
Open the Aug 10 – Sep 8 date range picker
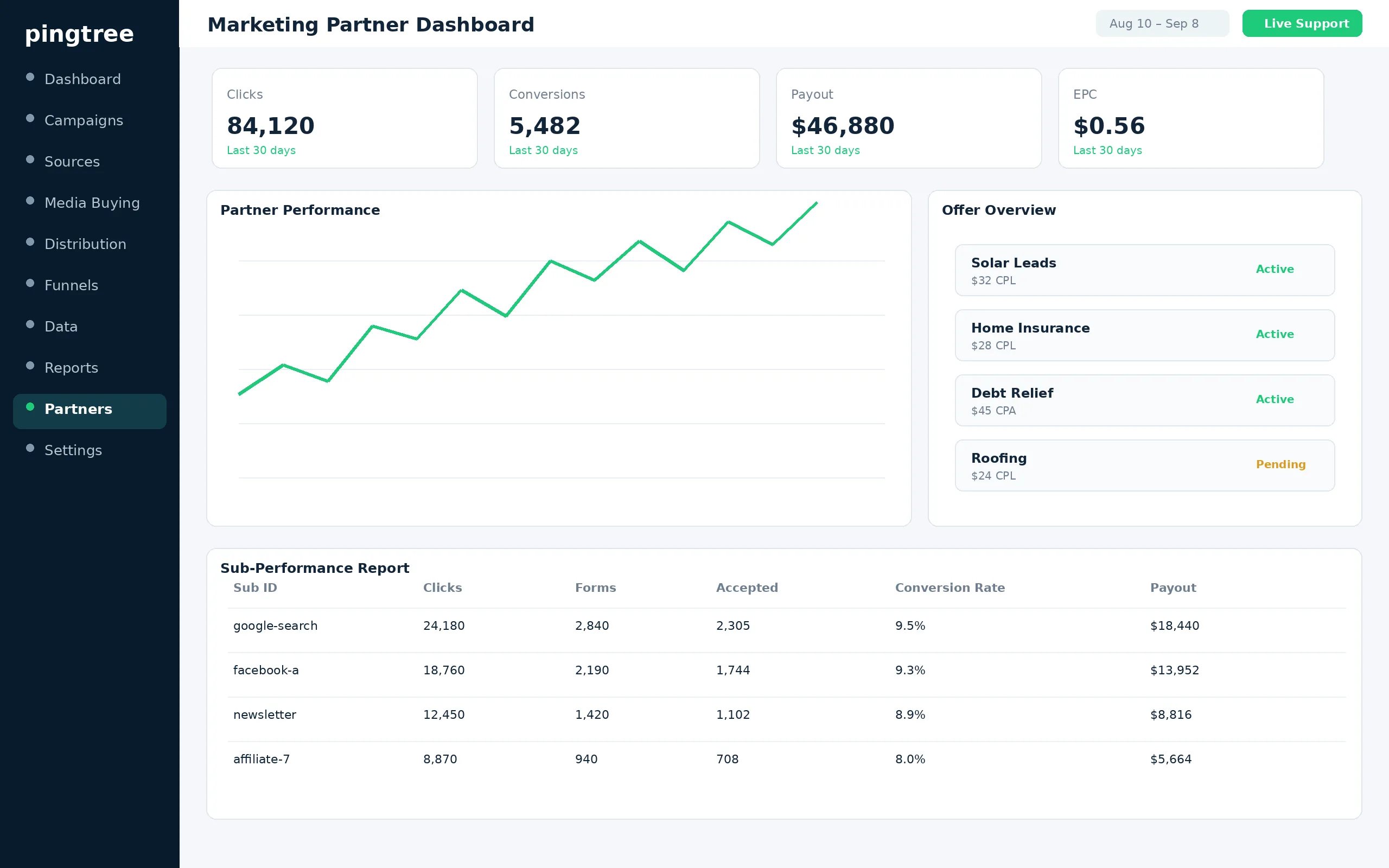tap(1162, 23)
